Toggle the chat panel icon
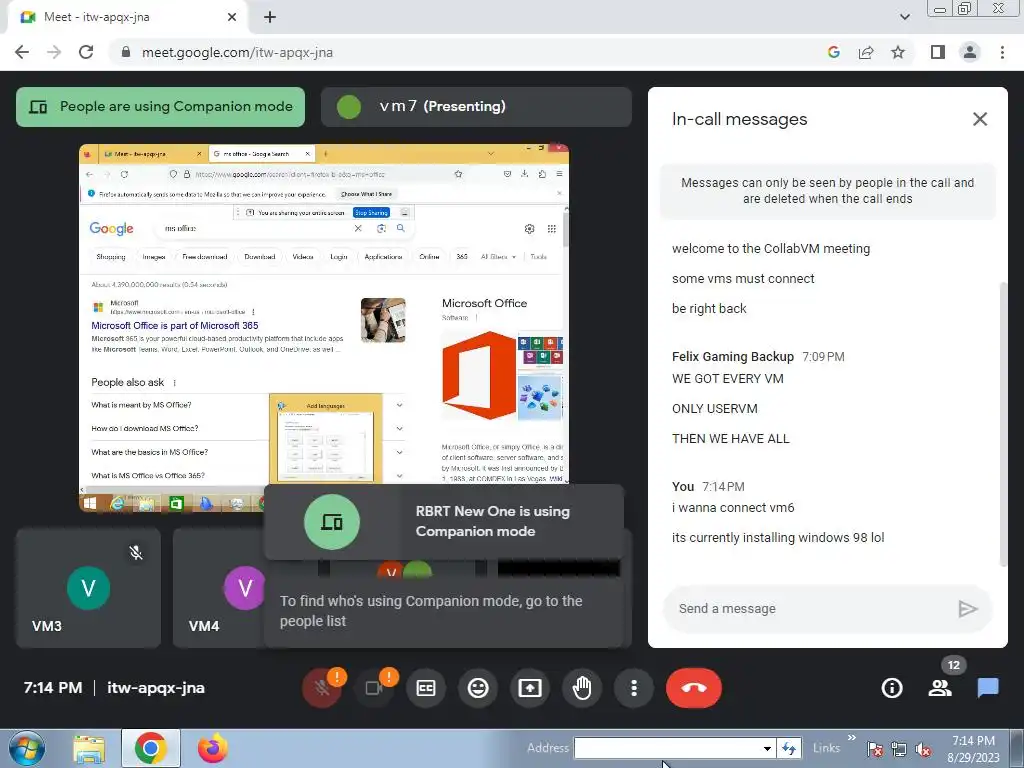The height and width of the screenshot is (768, 1024). (988, 688)
